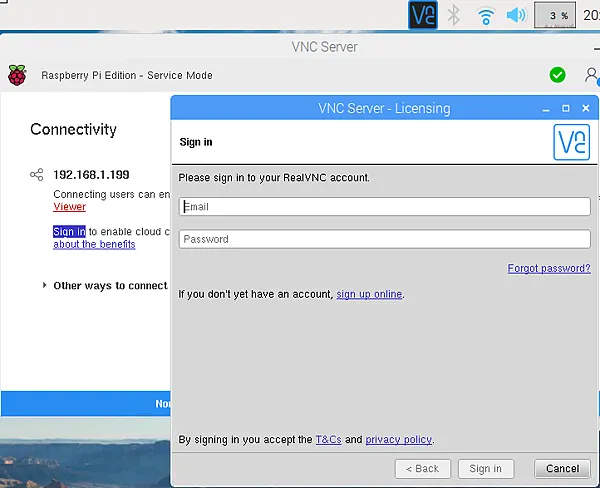Select the blue banner at VNC Server bottom
This screenshot has height=488, width=600.
tap(86, 403)
